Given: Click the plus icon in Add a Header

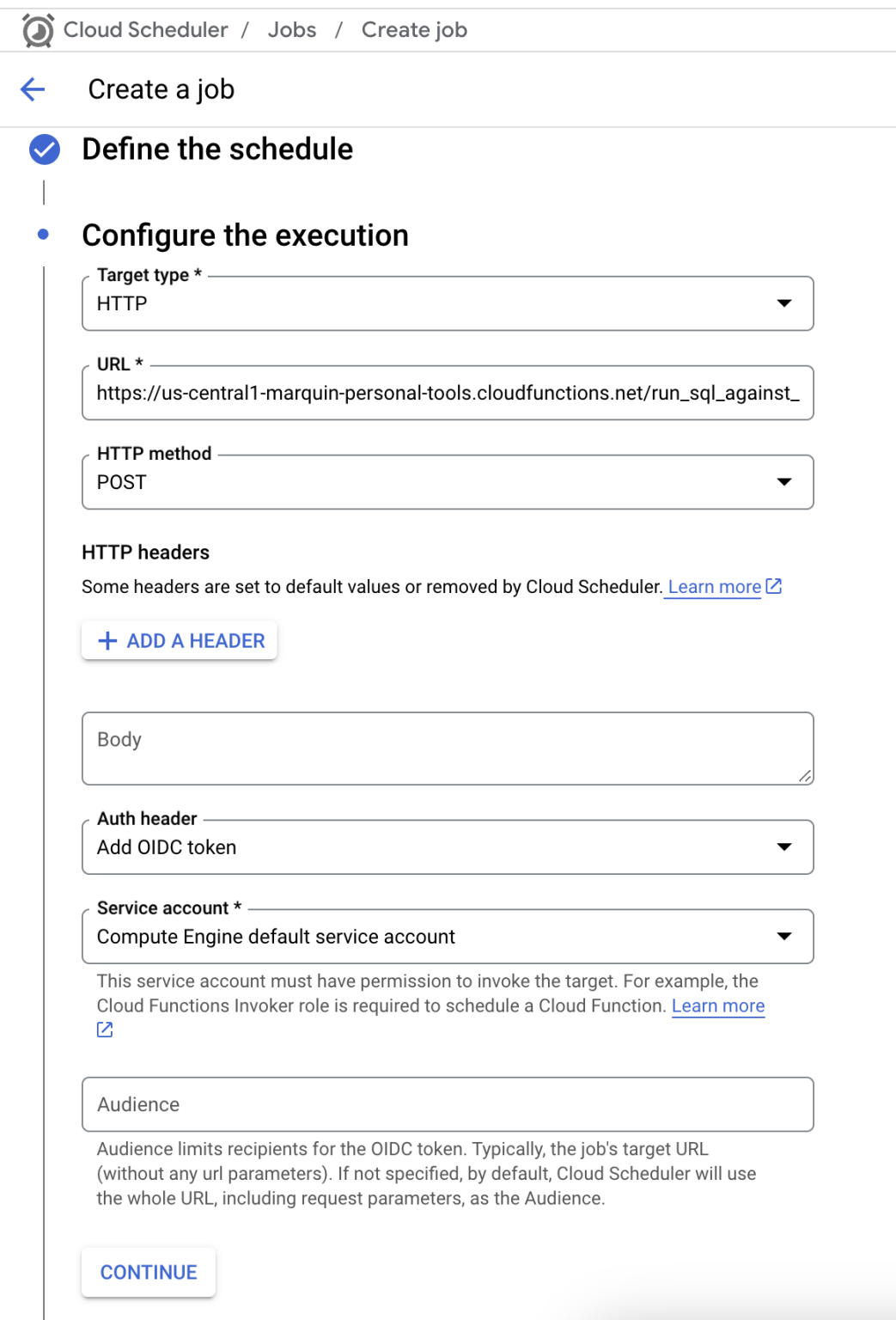Looking at the screenshot, I should tap(107, 640).
